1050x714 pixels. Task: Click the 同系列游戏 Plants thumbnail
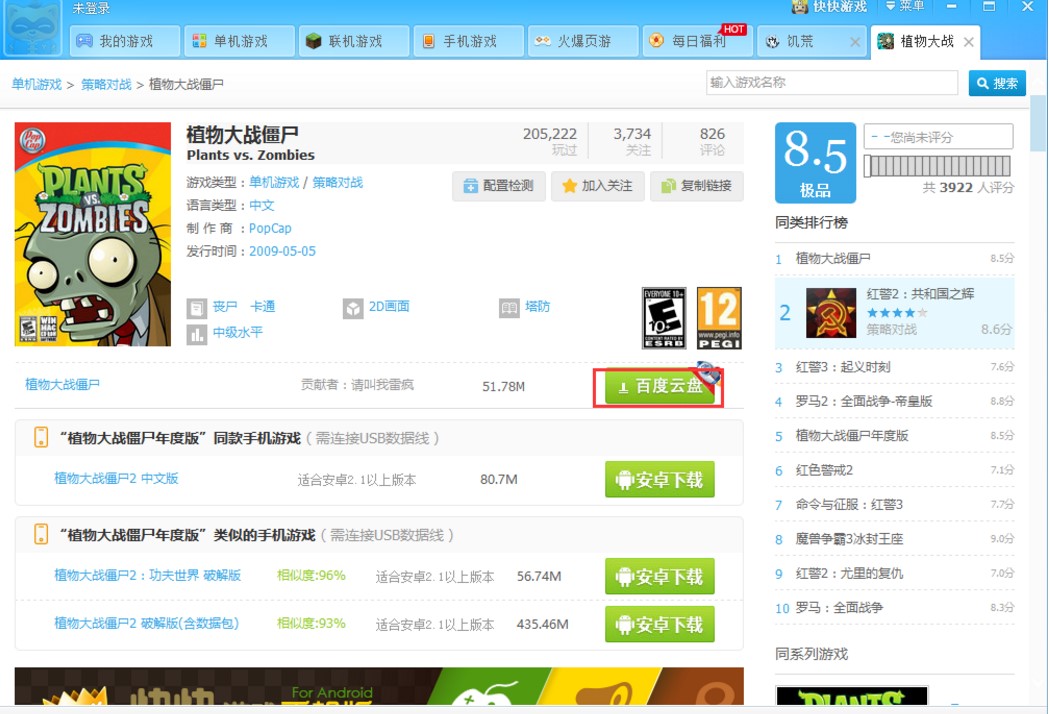point(852,696)
